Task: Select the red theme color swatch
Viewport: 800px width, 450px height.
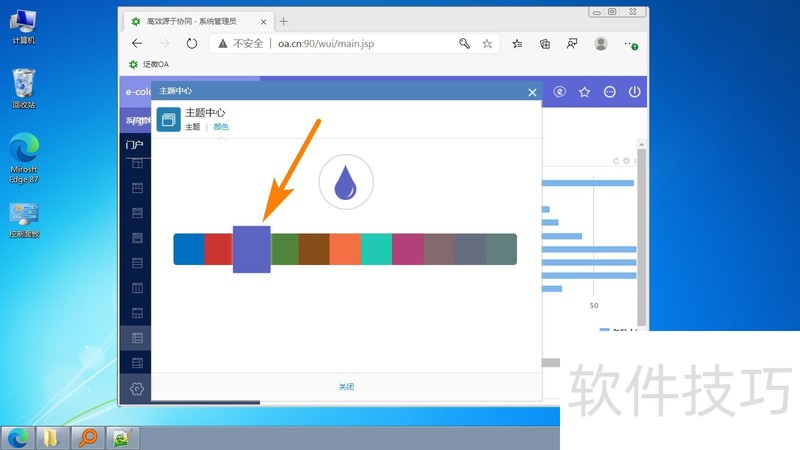Action: click(219, 249)
